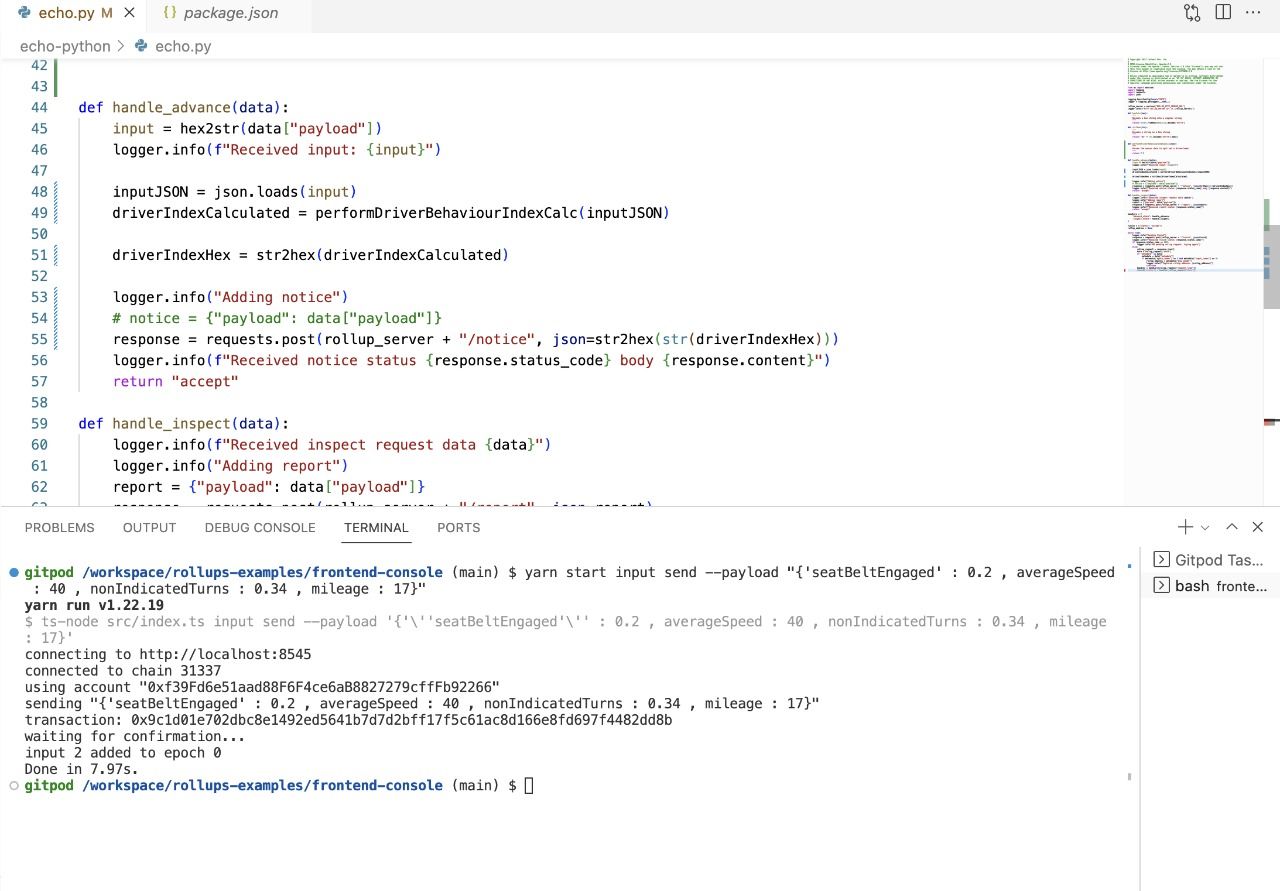Click the account address 0xf39Fd6e51aad in terminal
This screenshot has height=891, width=1280.
[319, 687]
